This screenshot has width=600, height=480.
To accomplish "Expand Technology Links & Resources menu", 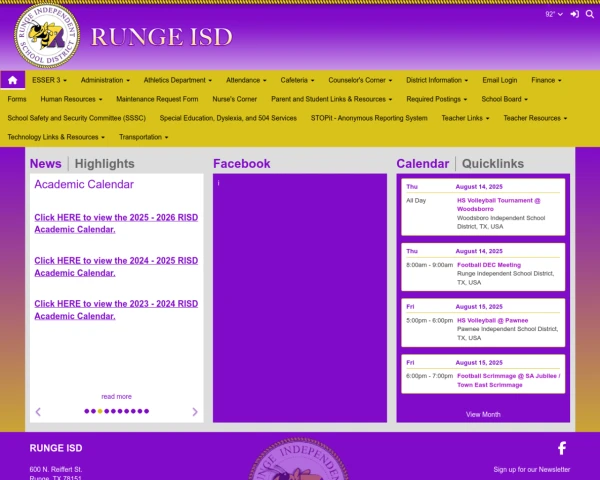I will (x=56, y=137).
